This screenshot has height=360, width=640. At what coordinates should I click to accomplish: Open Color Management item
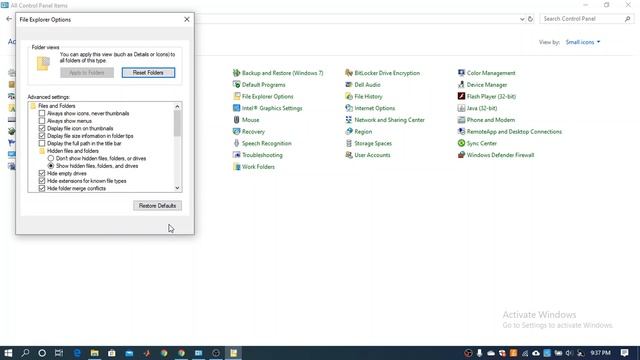(487, 73)
